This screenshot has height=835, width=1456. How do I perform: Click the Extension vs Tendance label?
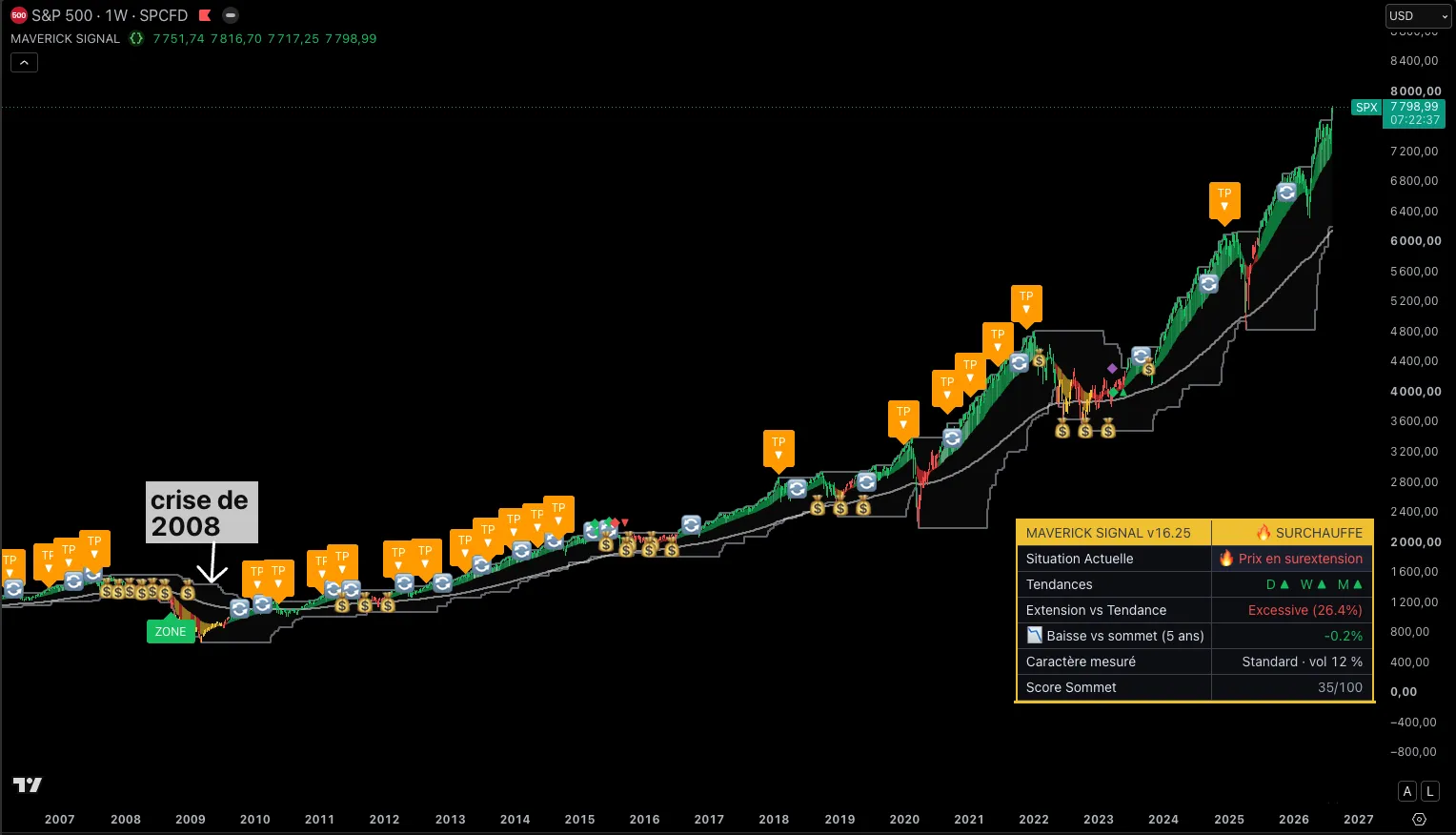click(x=1096, y=610)
